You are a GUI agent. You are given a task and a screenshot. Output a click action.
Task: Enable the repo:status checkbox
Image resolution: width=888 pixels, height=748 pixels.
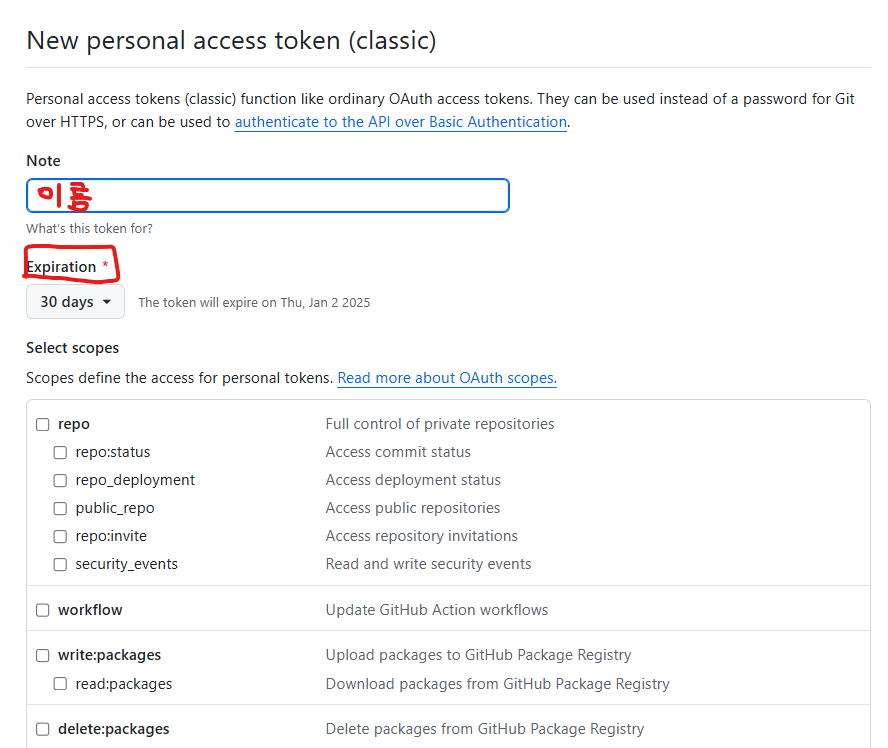point(60,452)
